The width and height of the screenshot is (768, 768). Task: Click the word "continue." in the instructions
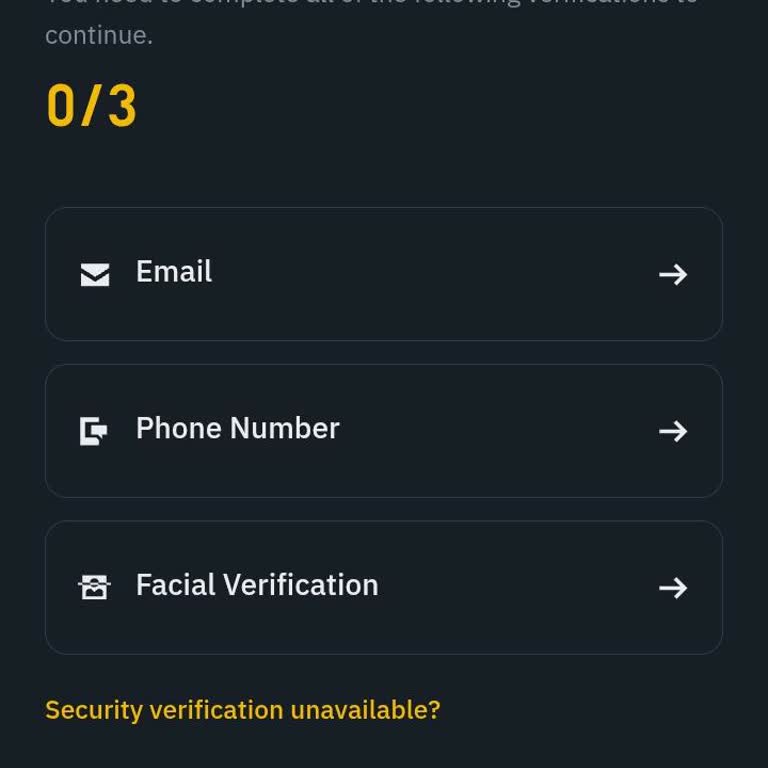point(99,35)
